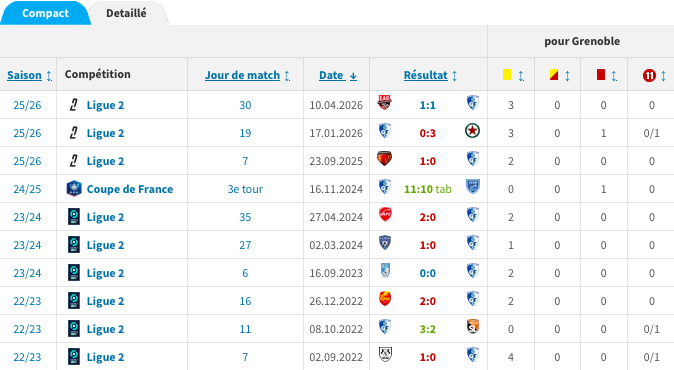
Task: Click home team crest, 10.04.2026 match
Action: tap(384, 102)
